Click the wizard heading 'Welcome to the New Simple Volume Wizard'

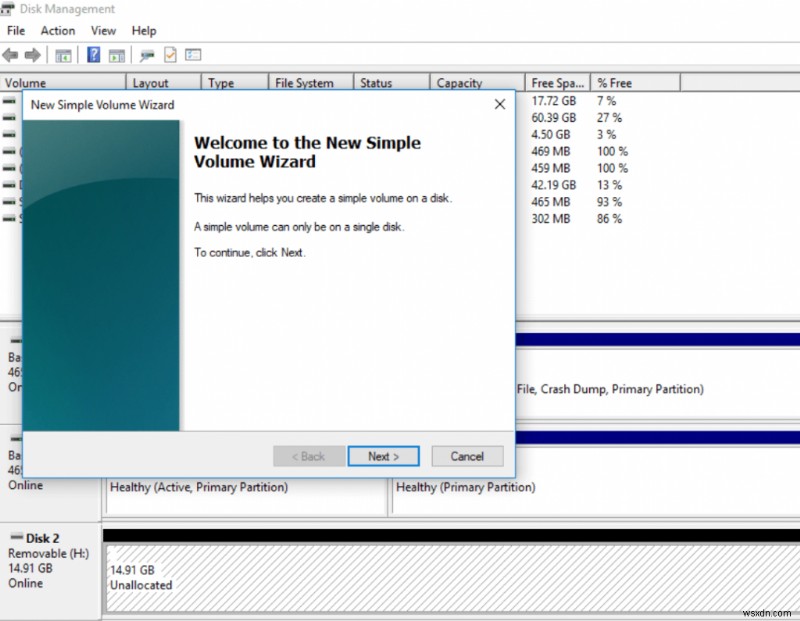pyautogui.click(x=307, y=152)
